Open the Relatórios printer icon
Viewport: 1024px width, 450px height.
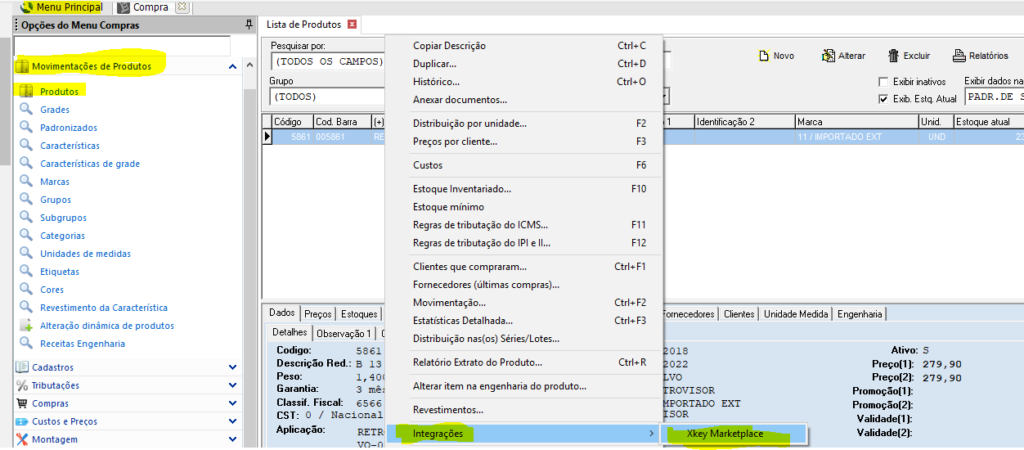coord(959,56)
